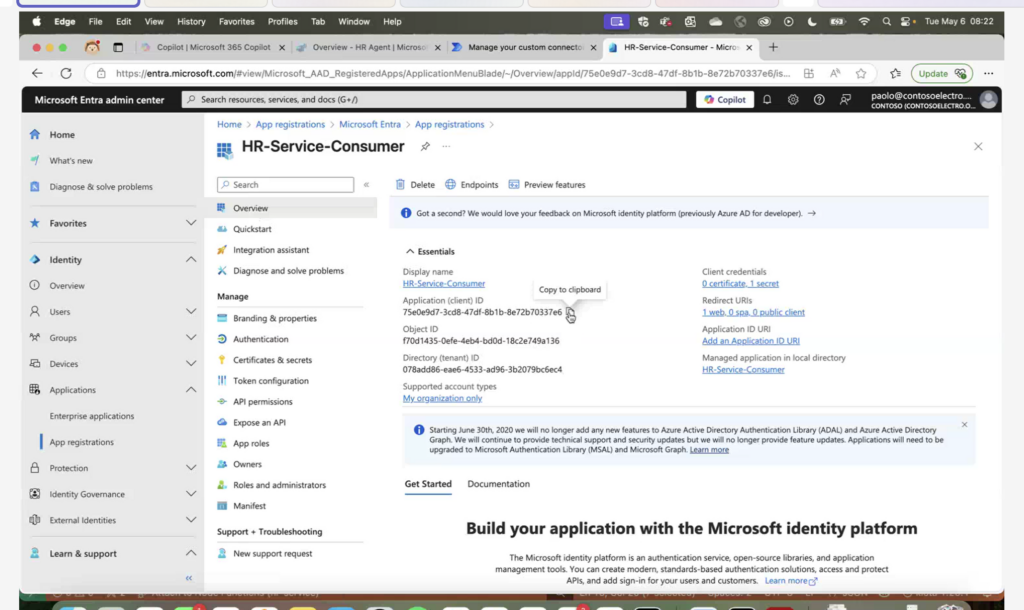Go back to the previous page

[x=37, y=74]
